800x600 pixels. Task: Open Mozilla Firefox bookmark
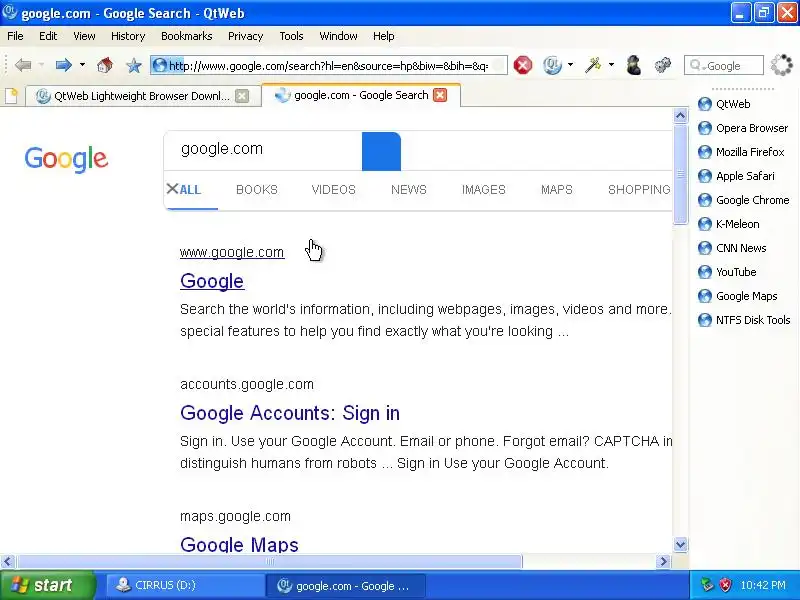point(741,152)
